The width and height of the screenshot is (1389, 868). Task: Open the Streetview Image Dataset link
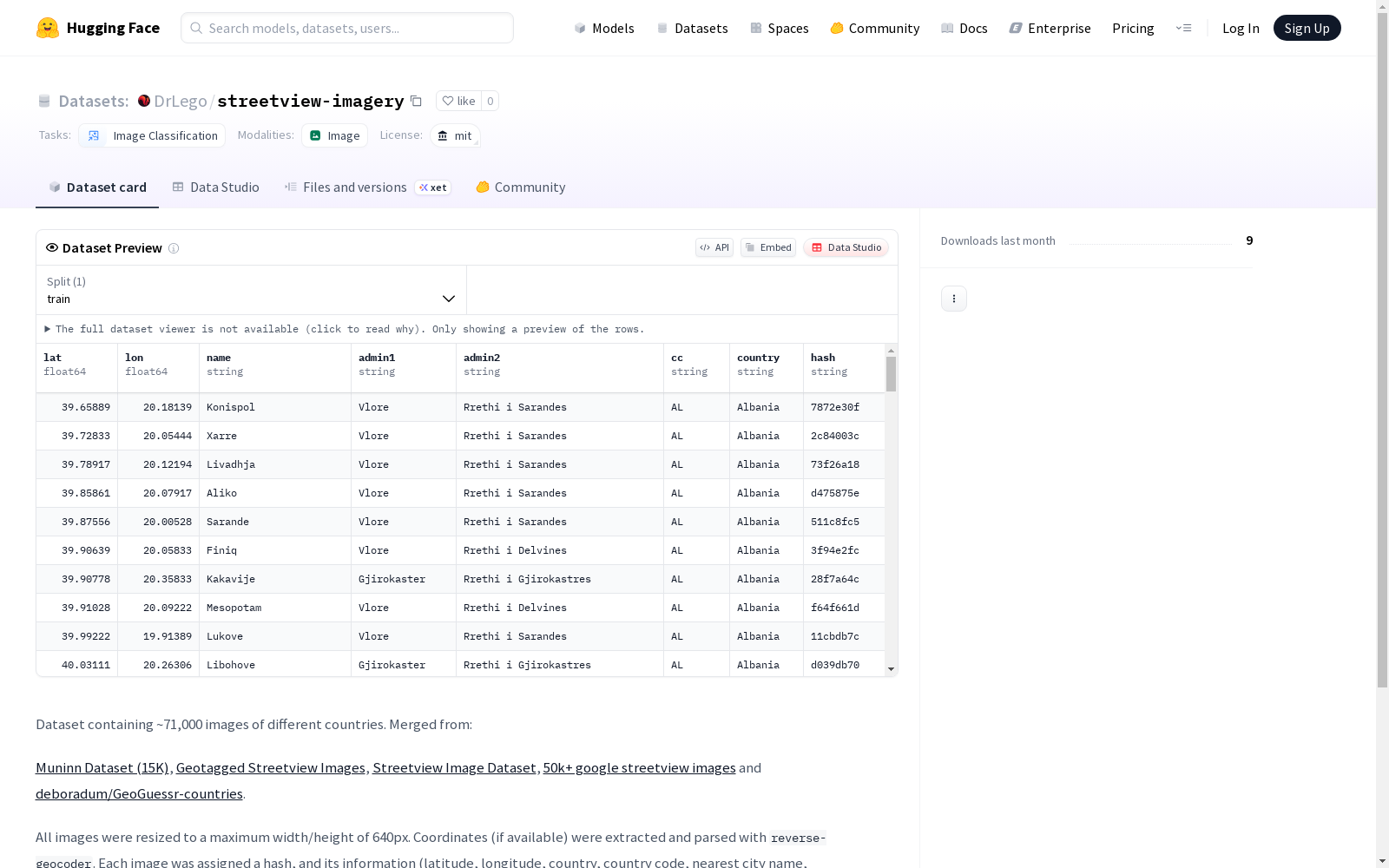[454, 767]
